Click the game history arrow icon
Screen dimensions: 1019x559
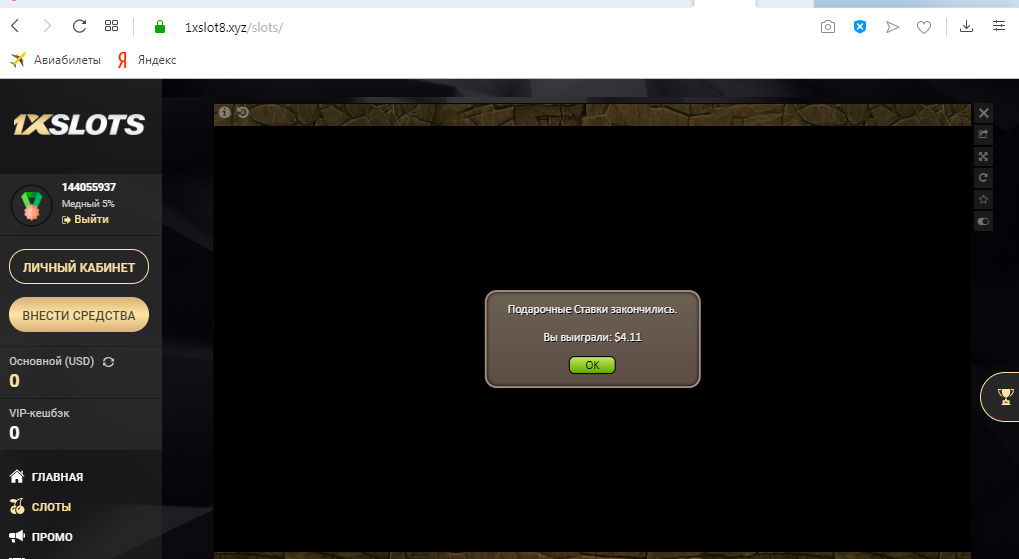coord(242,112)
